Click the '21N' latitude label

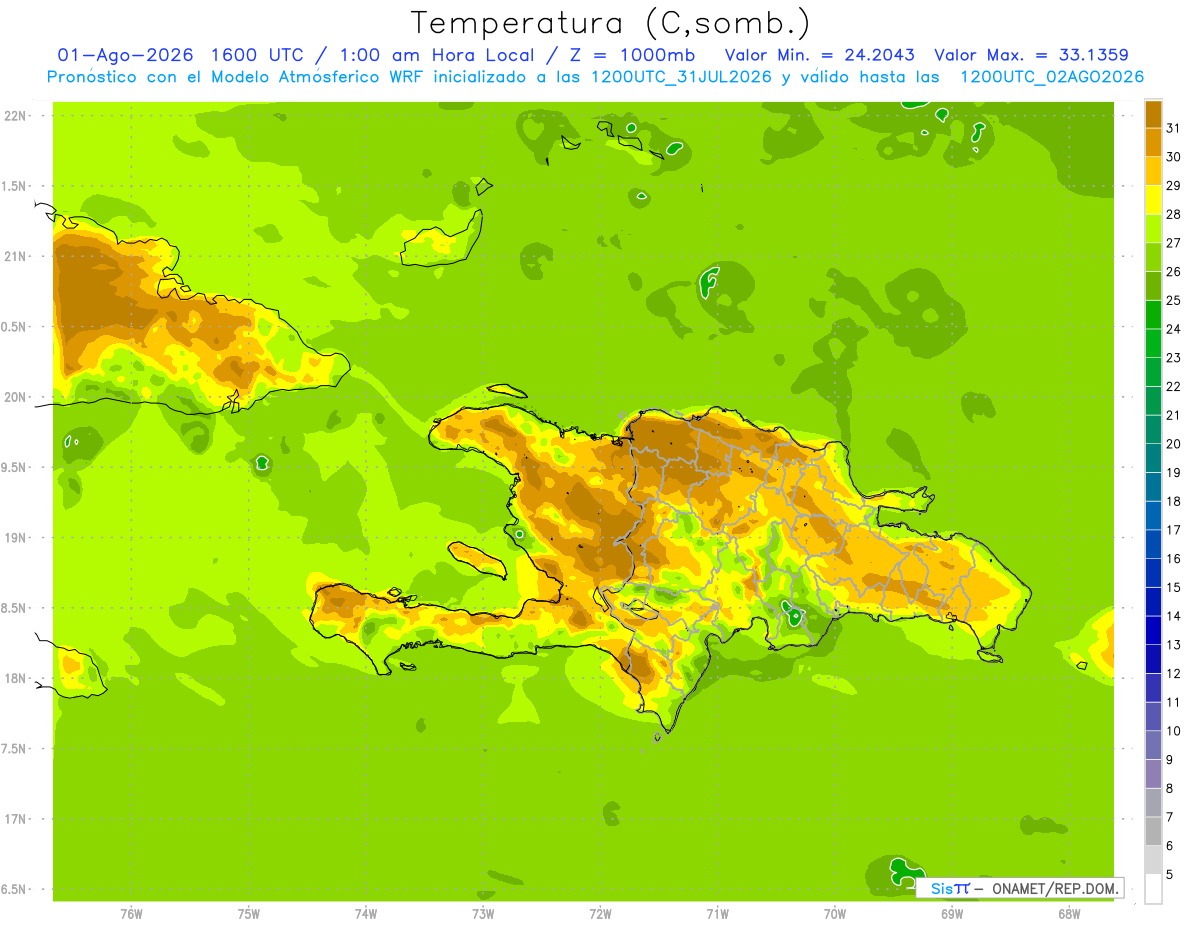(17, 256)
